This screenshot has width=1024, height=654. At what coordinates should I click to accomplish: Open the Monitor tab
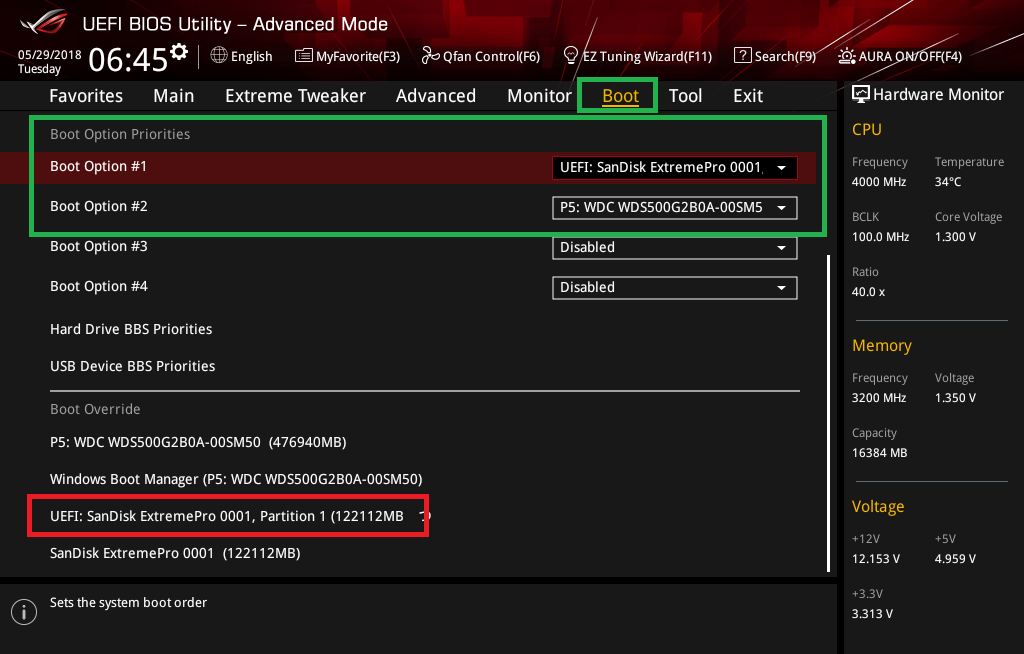pyautogui.click(x=539, y=96)
